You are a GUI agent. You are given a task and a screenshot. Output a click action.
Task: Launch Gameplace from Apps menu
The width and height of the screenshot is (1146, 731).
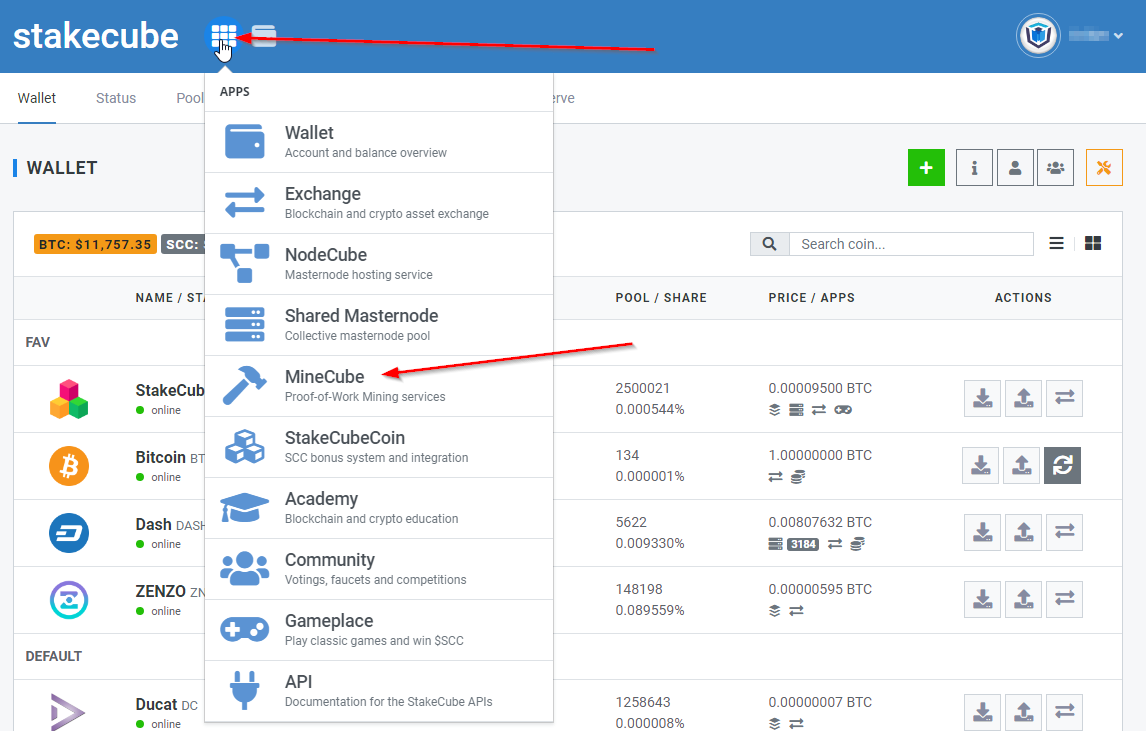tap(379, 630)
